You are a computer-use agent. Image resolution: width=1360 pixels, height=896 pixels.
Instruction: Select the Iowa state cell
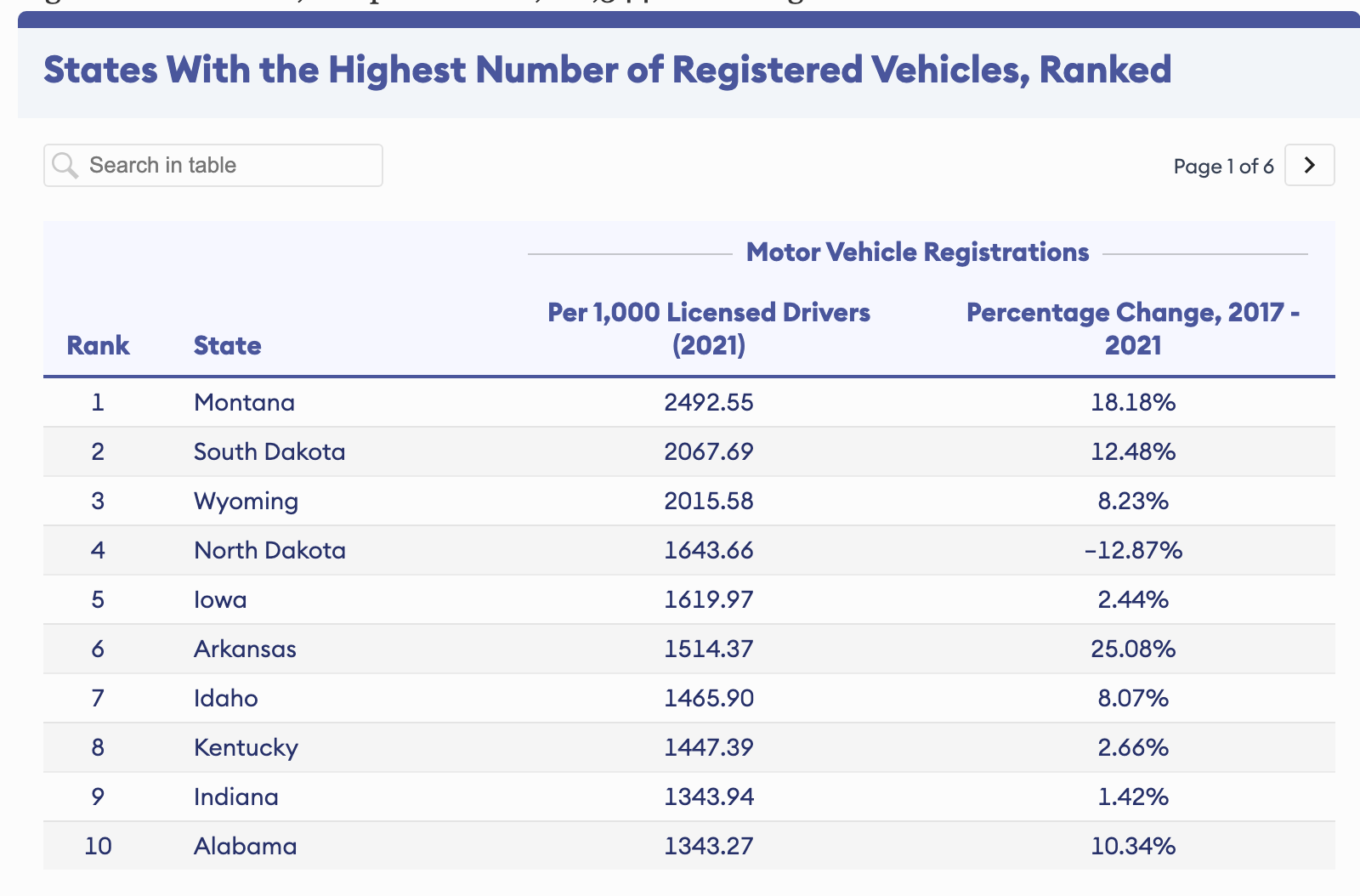(x=220, y=599)
